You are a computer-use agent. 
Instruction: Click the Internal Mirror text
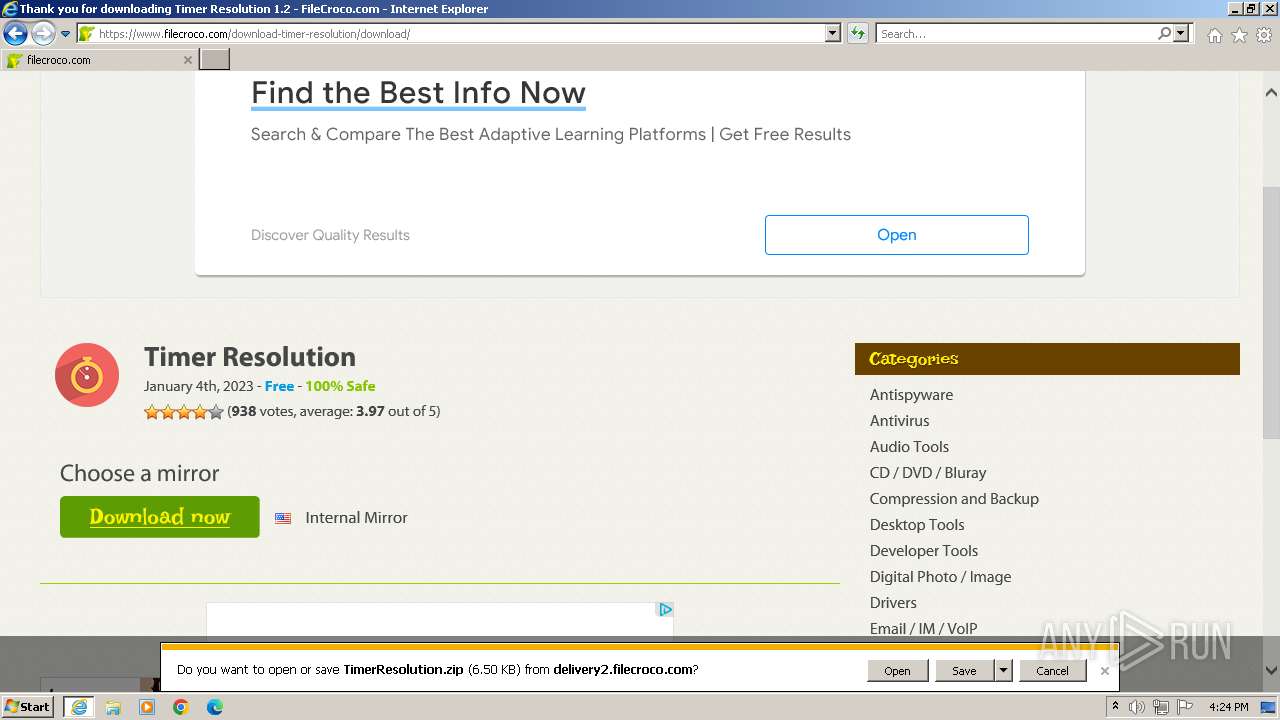356,518
